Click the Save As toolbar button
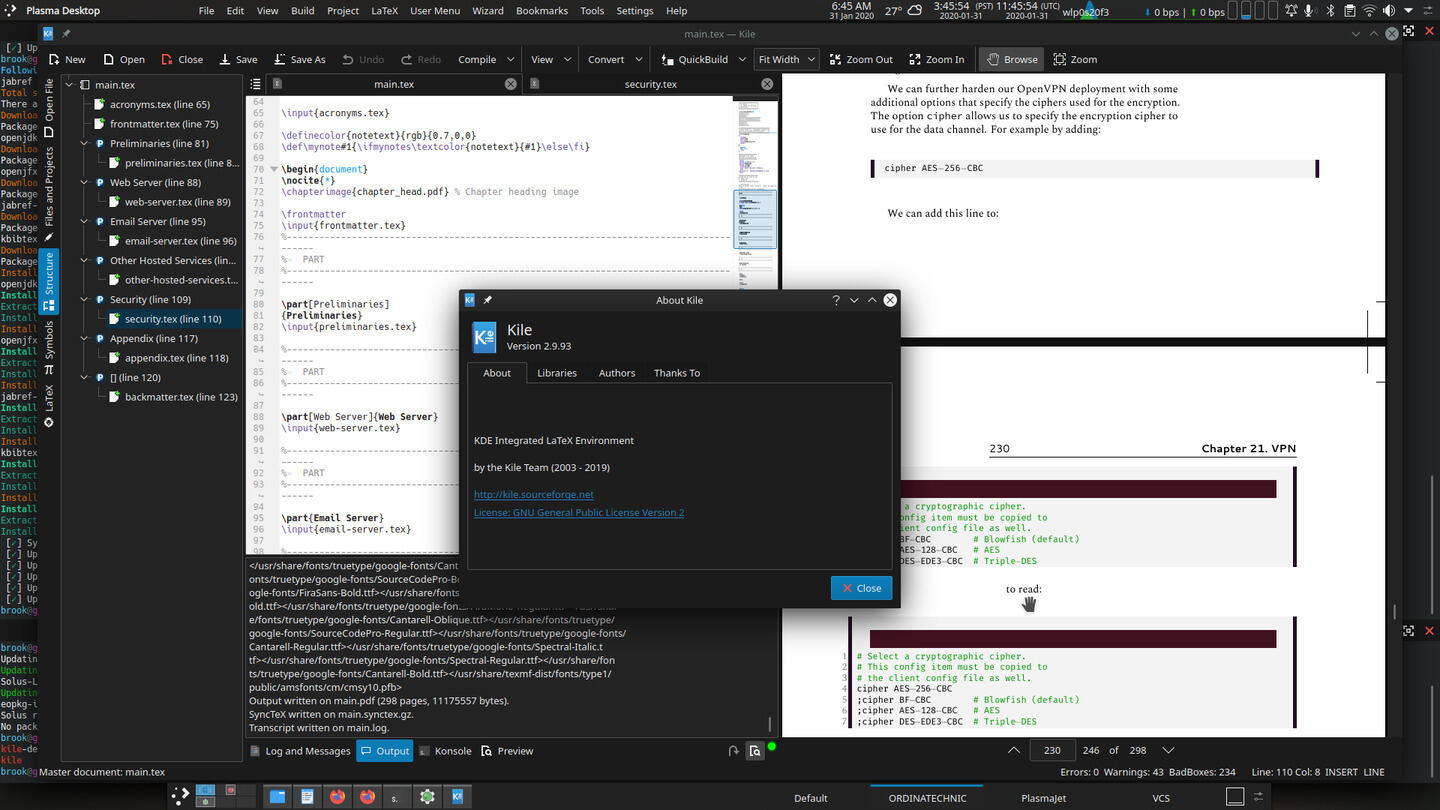Image resolution: width=1440 pixels, height=810 pixels. pos(299,59)
